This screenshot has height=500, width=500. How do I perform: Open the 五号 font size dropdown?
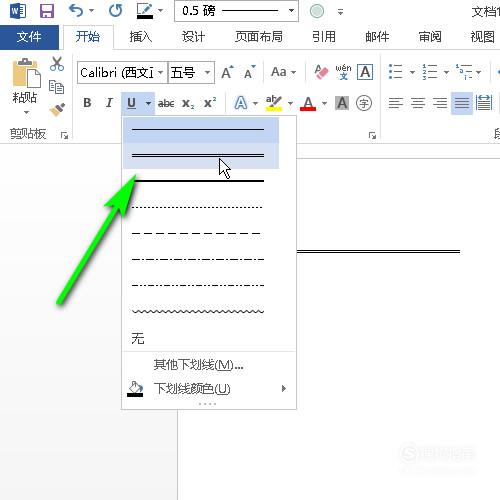(207, 72)
